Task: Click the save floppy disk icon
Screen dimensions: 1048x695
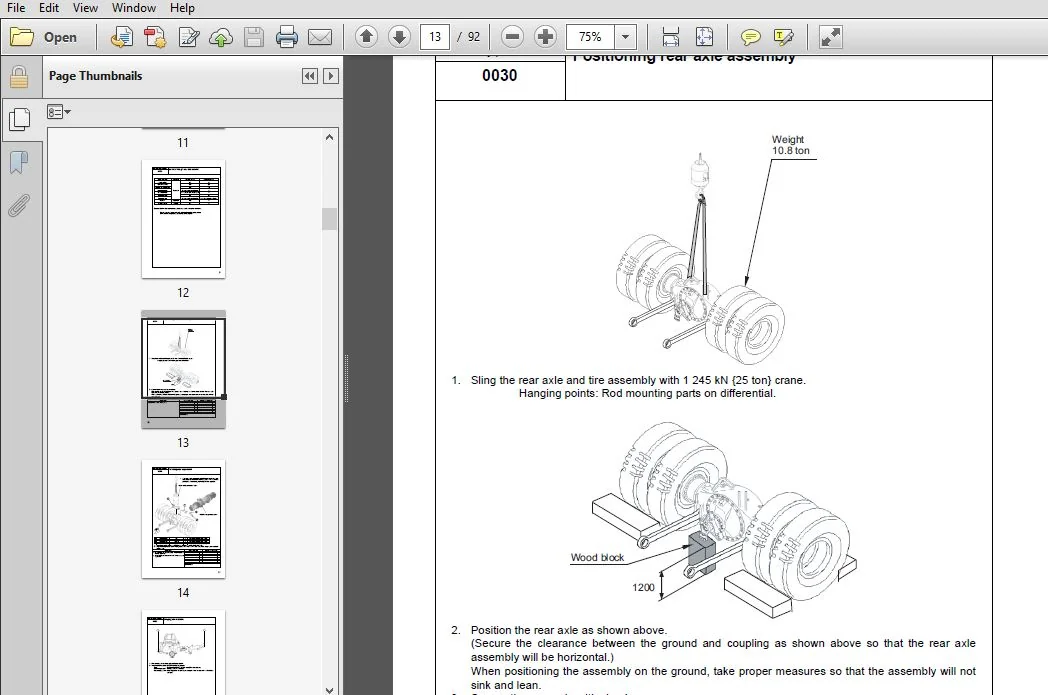Action: pos(254,37)
